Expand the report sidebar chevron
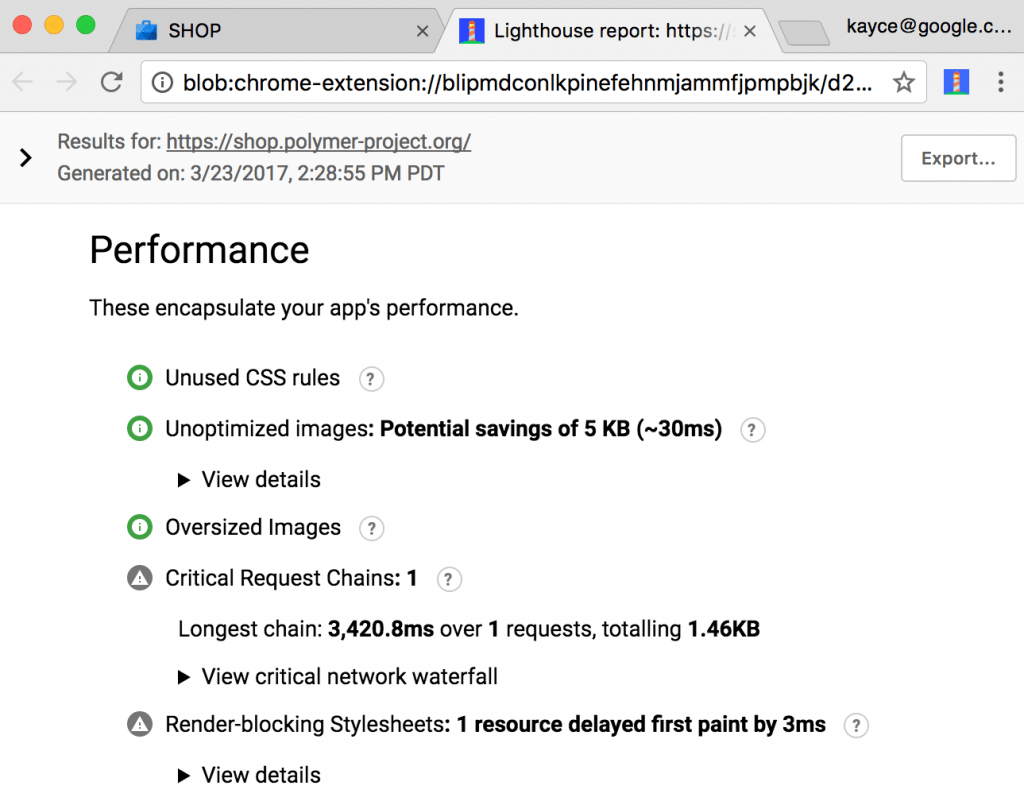The width and height of the screenshot is (1024, 805). click(26, 158)
